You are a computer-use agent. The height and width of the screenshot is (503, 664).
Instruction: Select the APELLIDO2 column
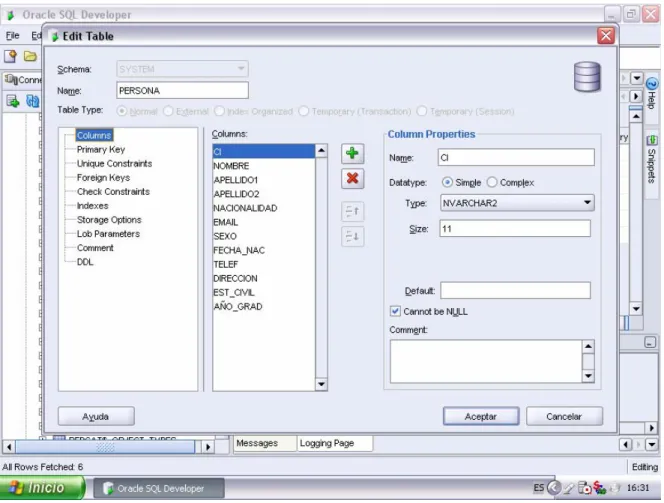coord(264,193)
